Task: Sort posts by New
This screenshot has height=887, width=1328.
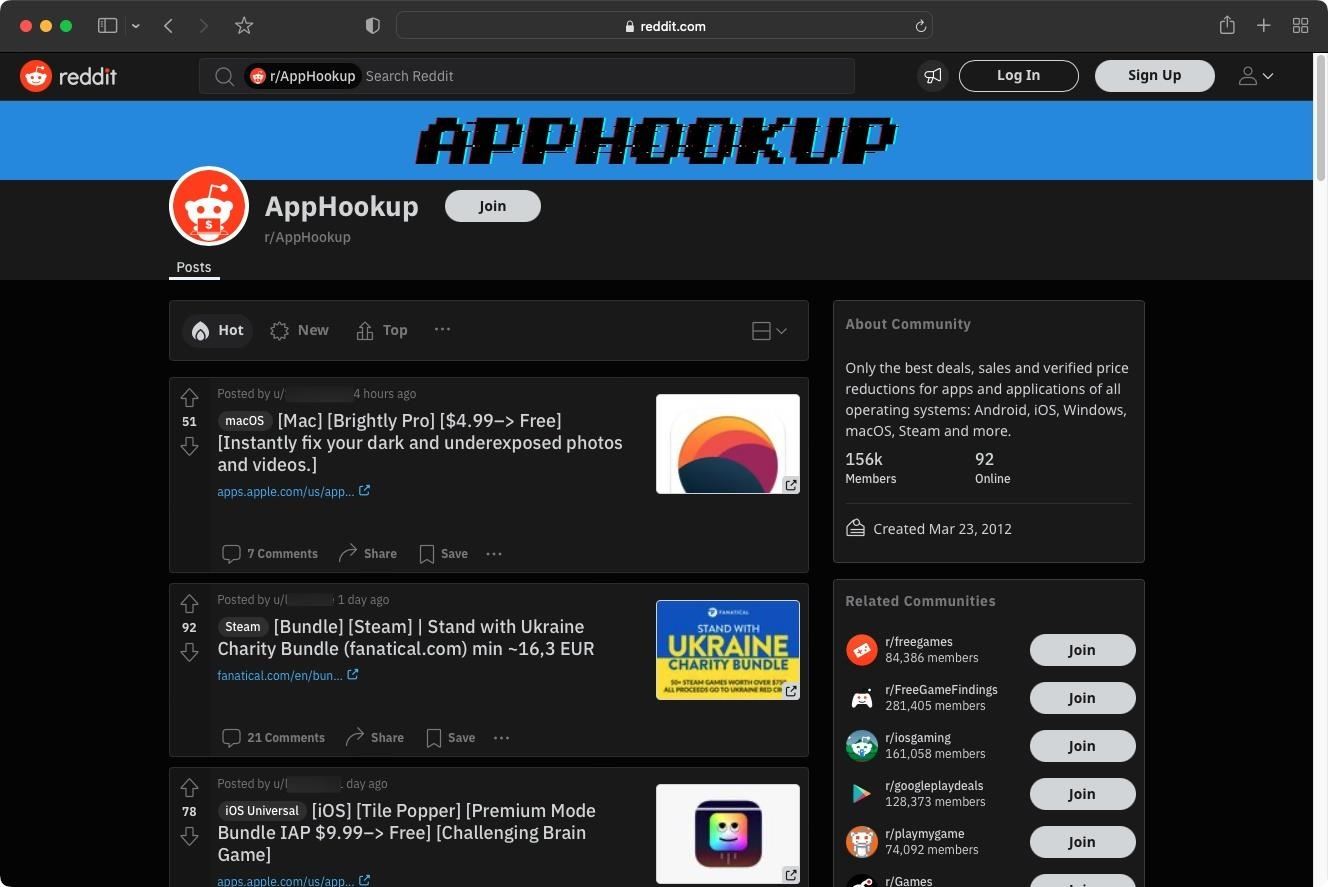Action: click(x=299, y=331)
